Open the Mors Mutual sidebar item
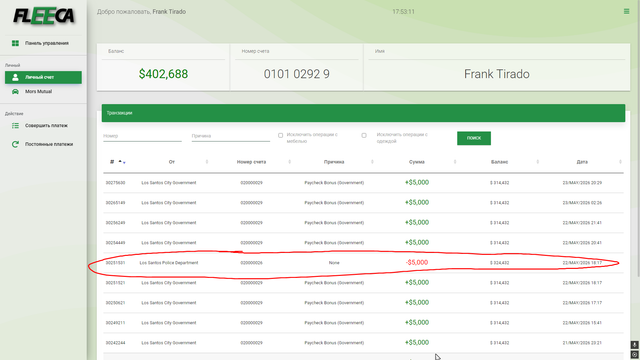The image size is (640, 360). pyautogui.click(x=43, y=91)
